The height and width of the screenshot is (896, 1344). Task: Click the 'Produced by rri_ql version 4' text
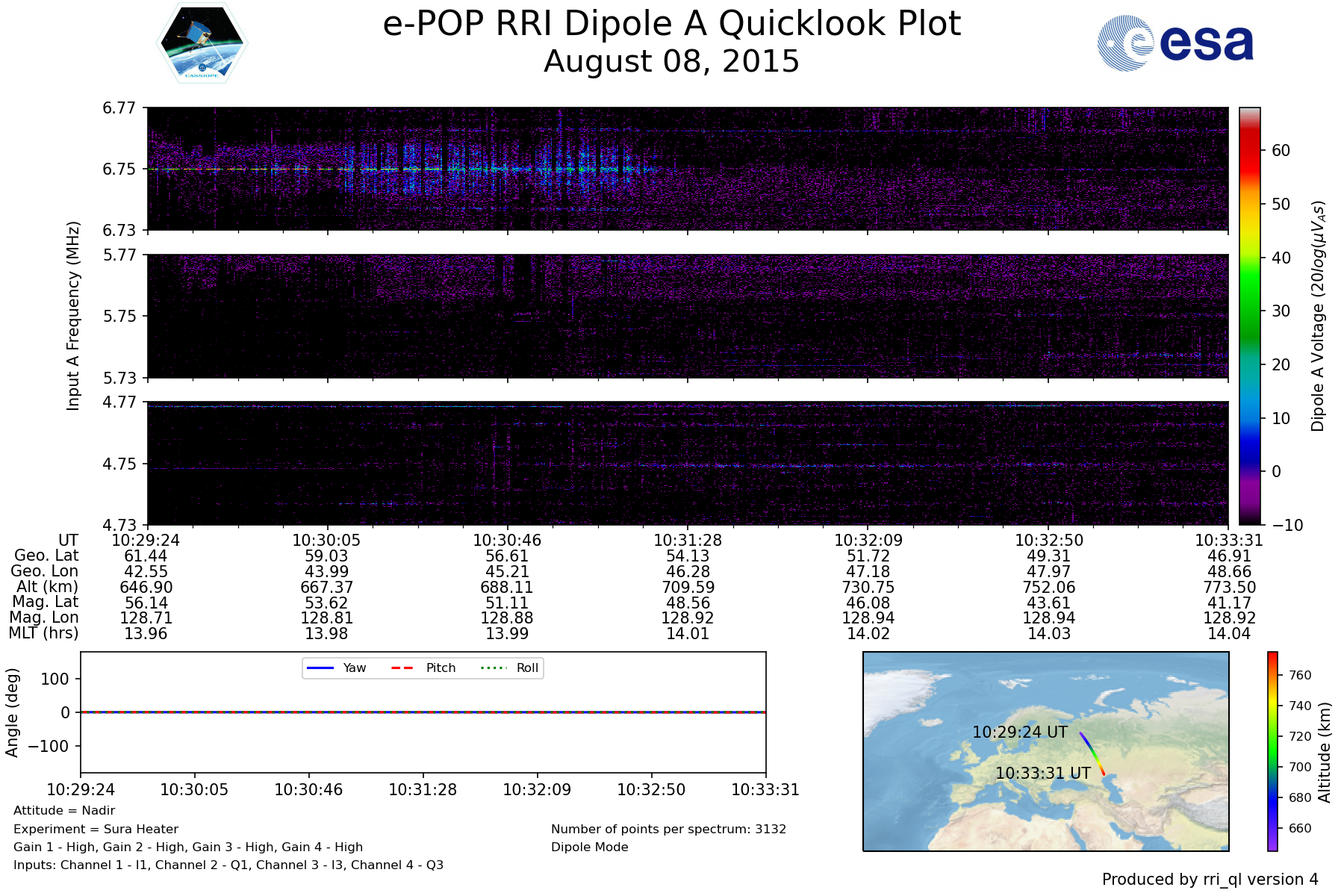[x=1210, y=880]
